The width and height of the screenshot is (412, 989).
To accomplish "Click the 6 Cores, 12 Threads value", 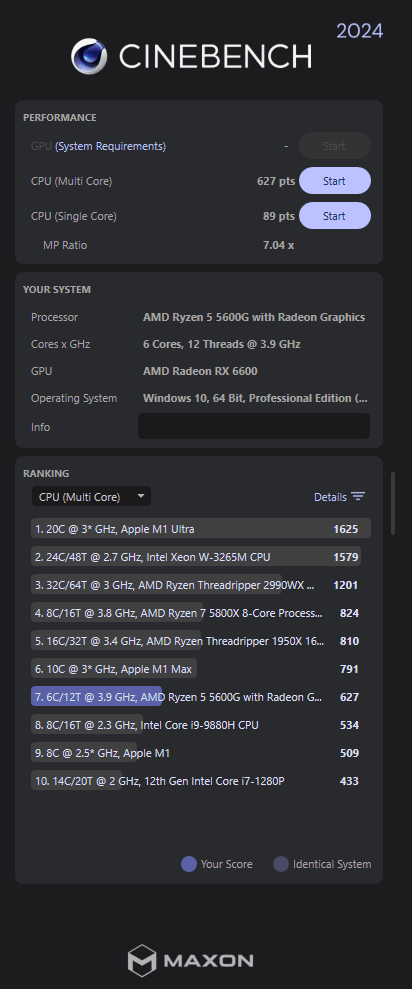I will pos(221,344).
